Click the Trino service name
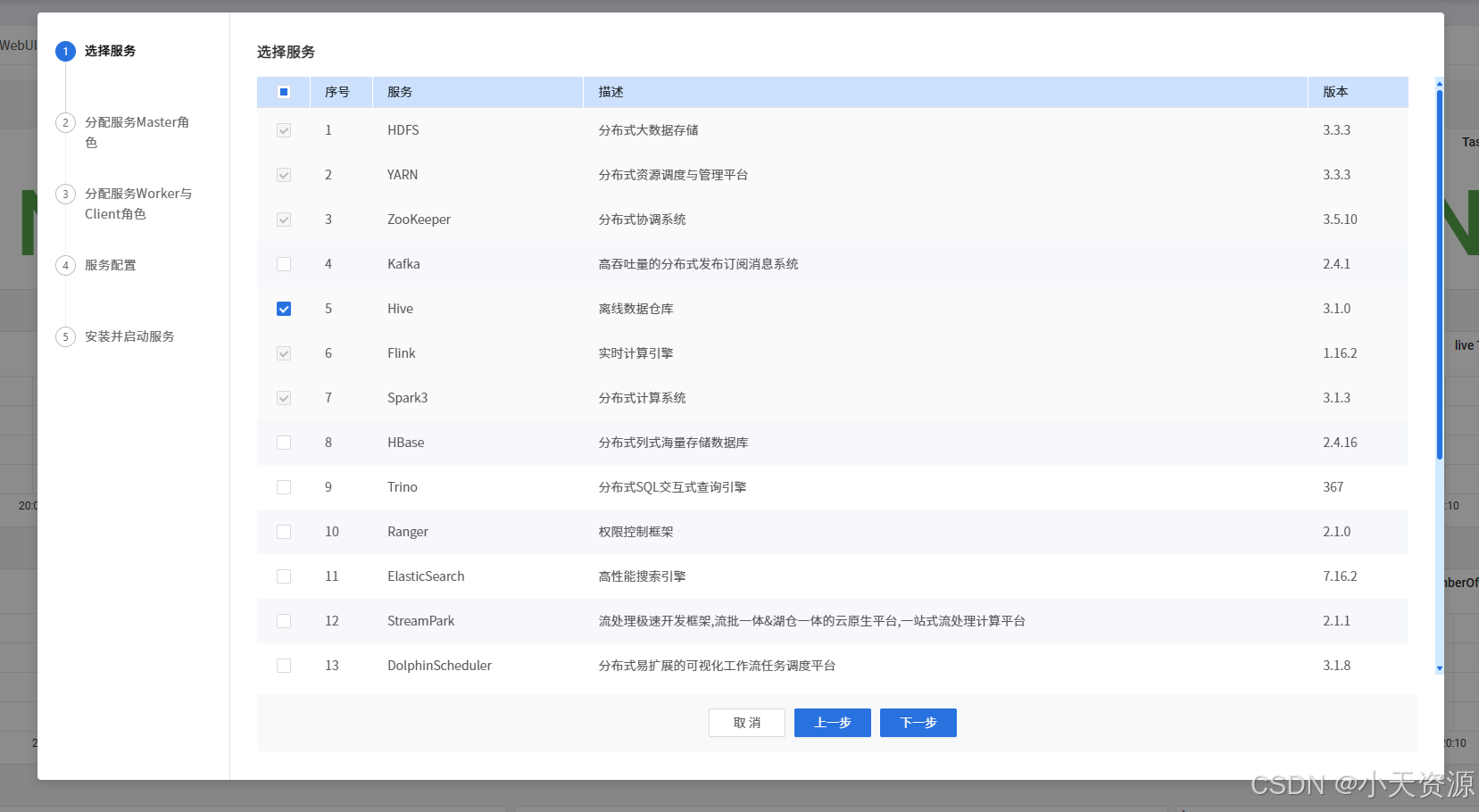 403,487
